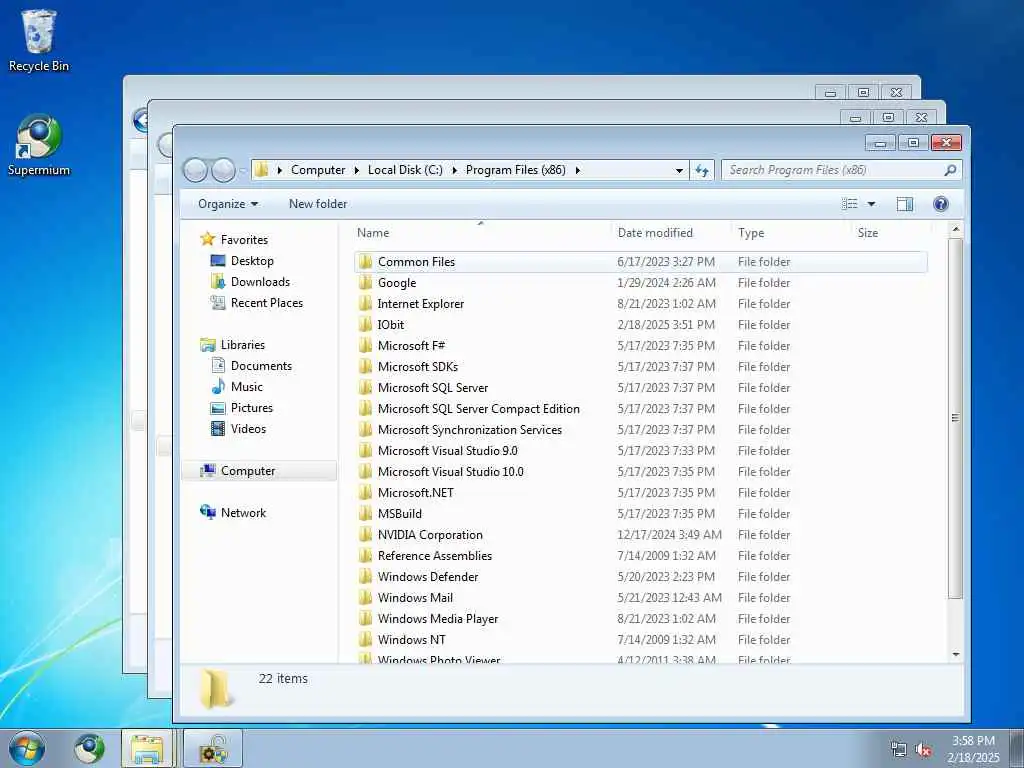
Task: Click the vertical scrollbar thumb of the file list
Action: click(x=955, y=418)
